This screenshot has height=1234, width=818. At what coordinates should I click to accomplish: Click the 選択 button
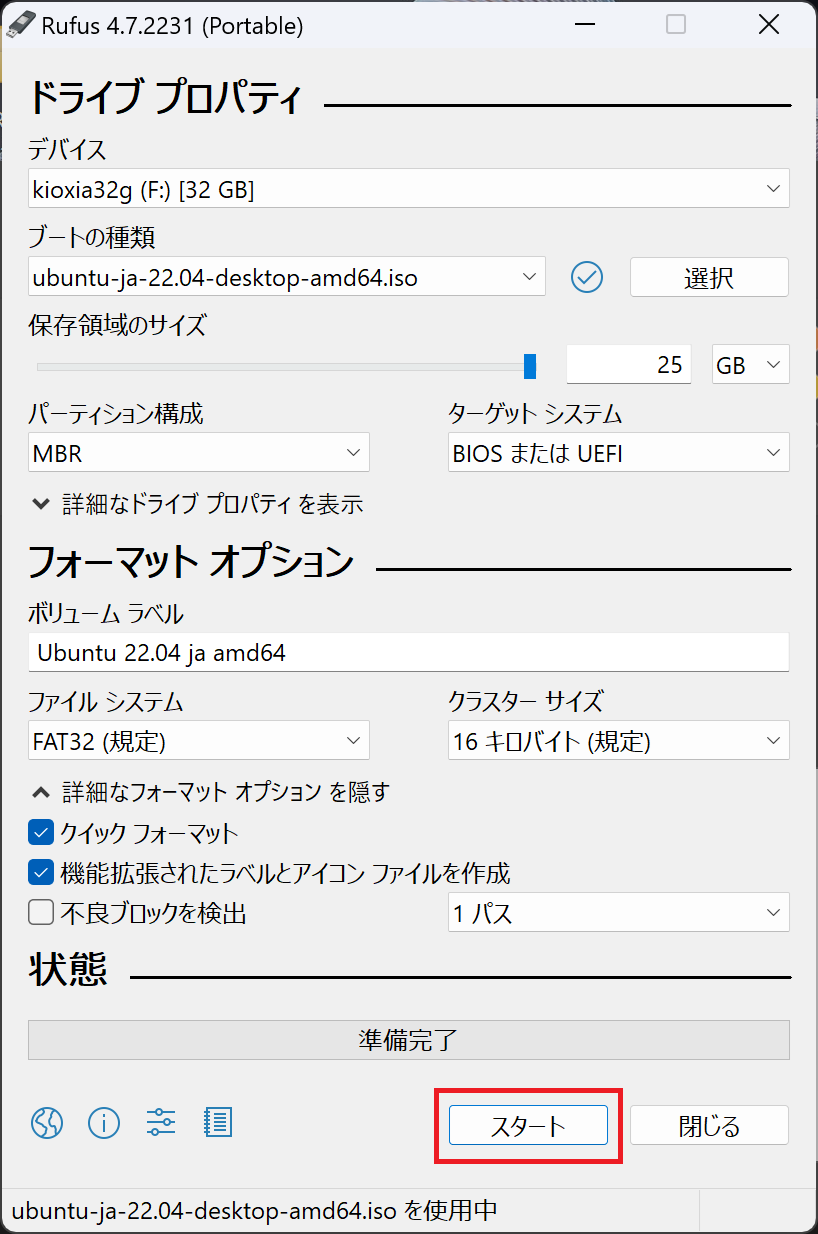pos(709,277)
